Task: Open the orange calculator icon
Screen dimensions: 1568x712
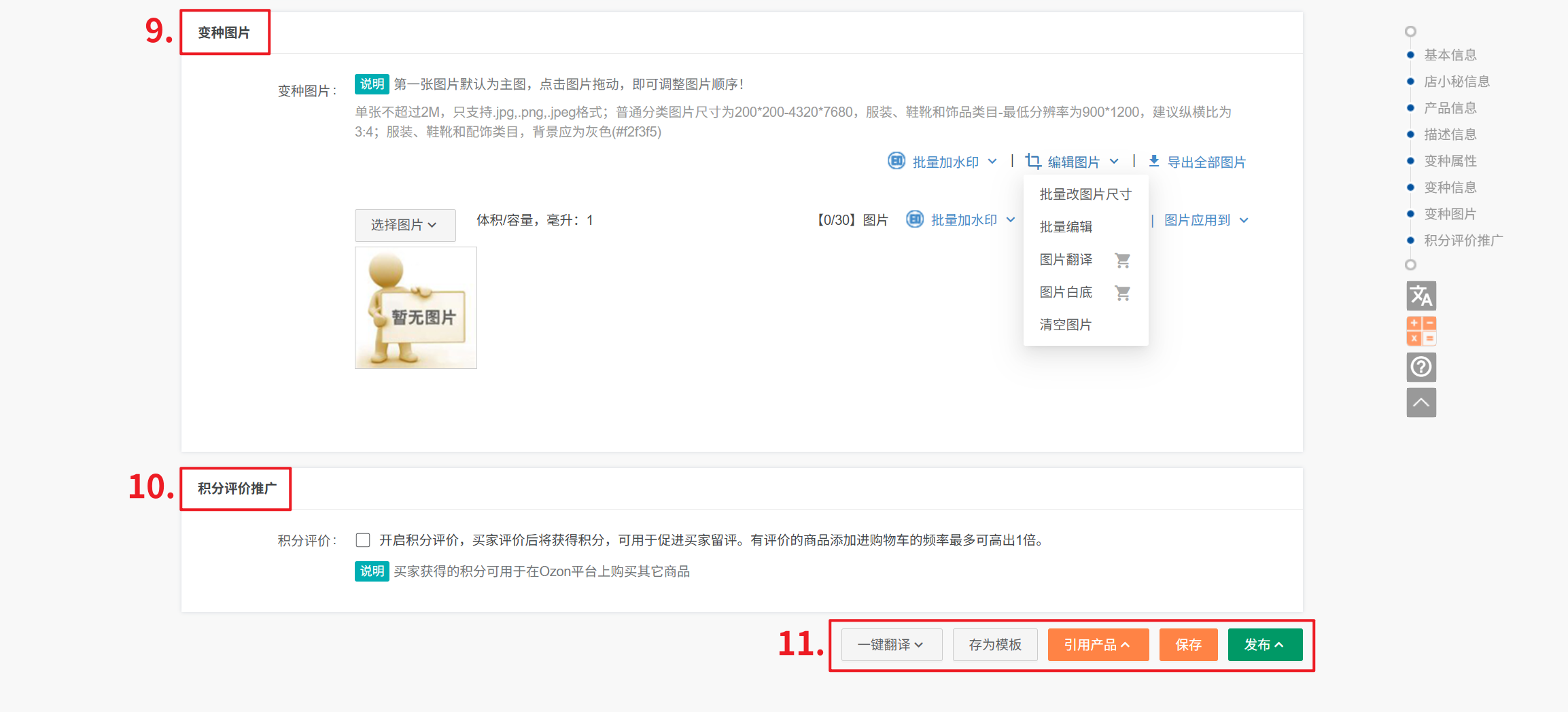Action: 1421,331
